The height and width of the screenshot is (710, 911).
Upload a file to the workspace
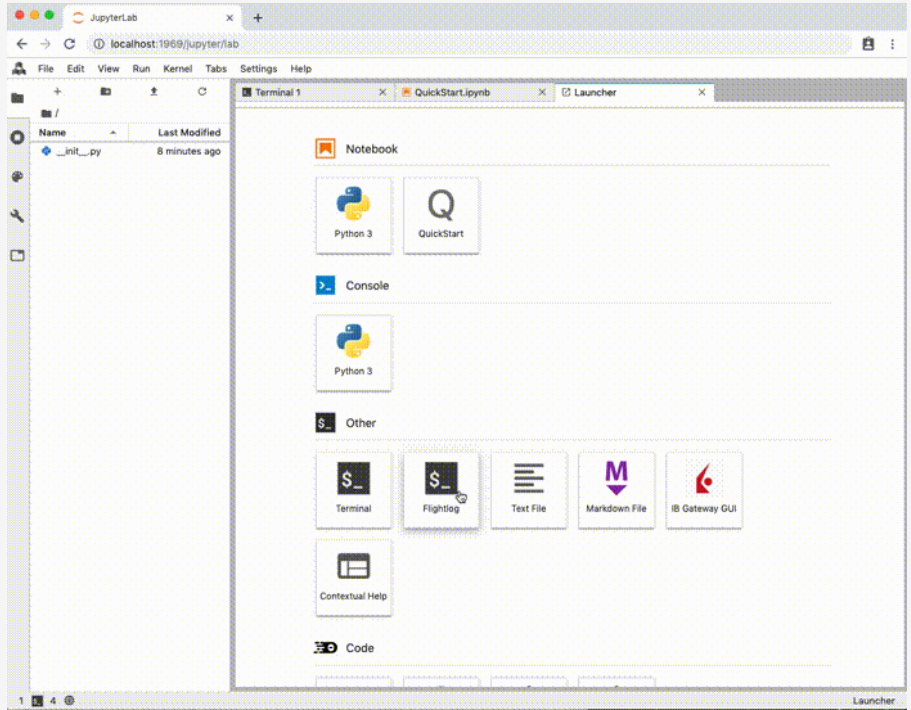153,91
